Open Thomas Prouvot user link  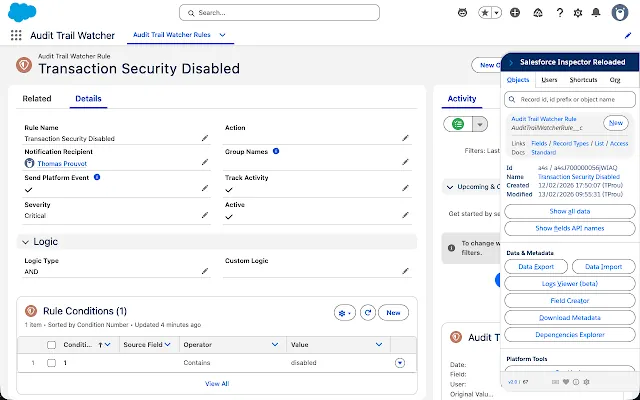(x=62, y=164)
